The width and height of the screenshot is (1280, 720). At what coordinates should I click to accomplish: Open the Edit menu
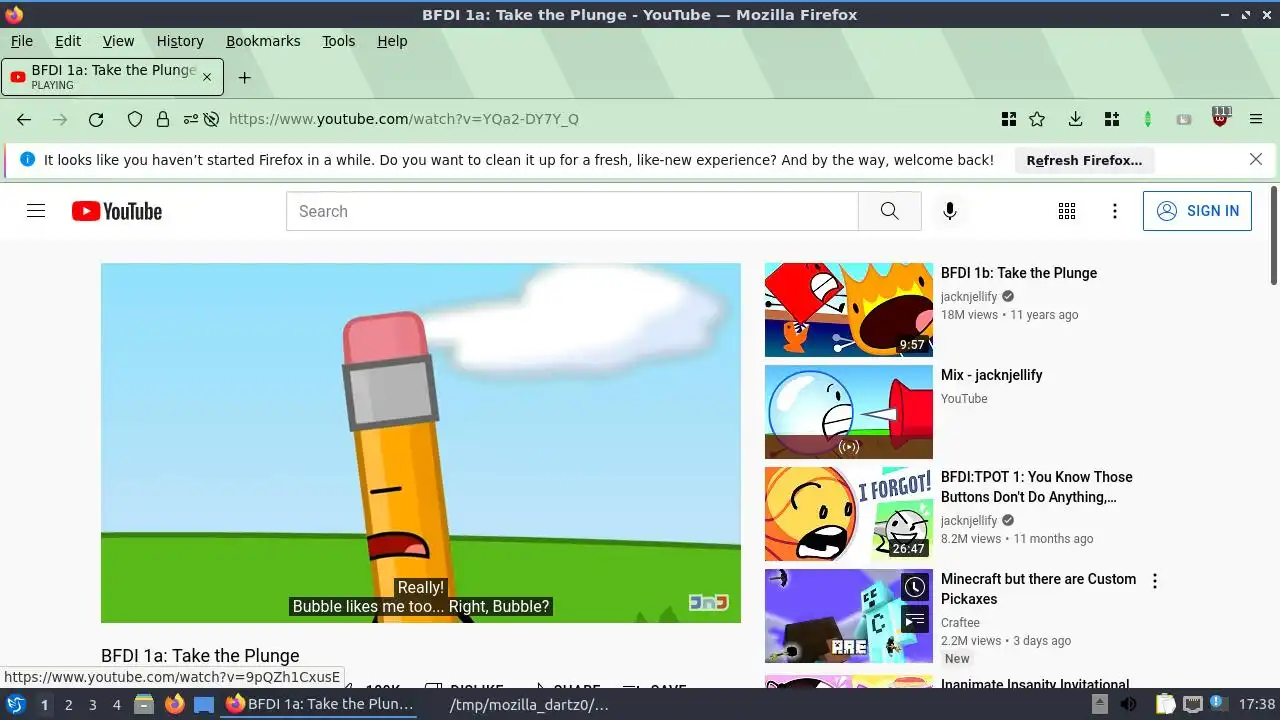pos(68,41)
